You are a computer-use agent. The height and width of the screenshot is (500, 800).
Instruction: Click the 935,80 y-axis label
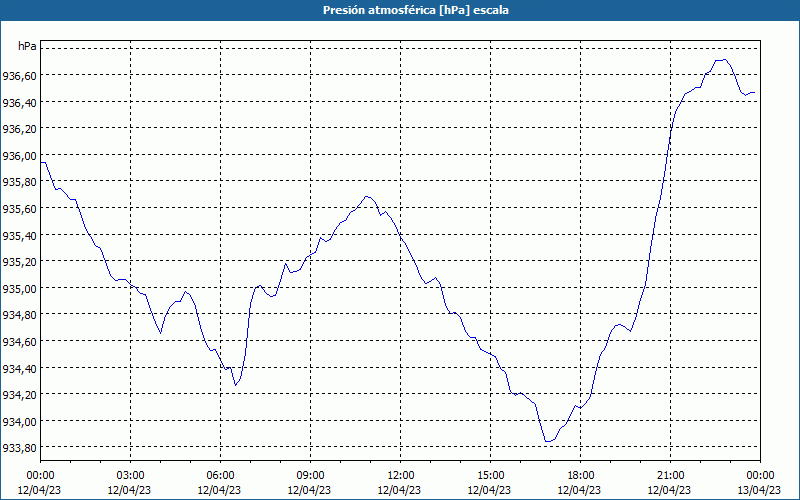pos(19,183)
